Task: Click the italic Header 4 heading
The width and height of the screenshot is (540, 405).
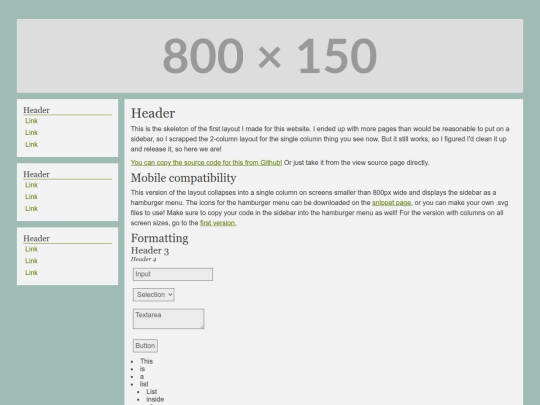Action: (x=144, y=259)
